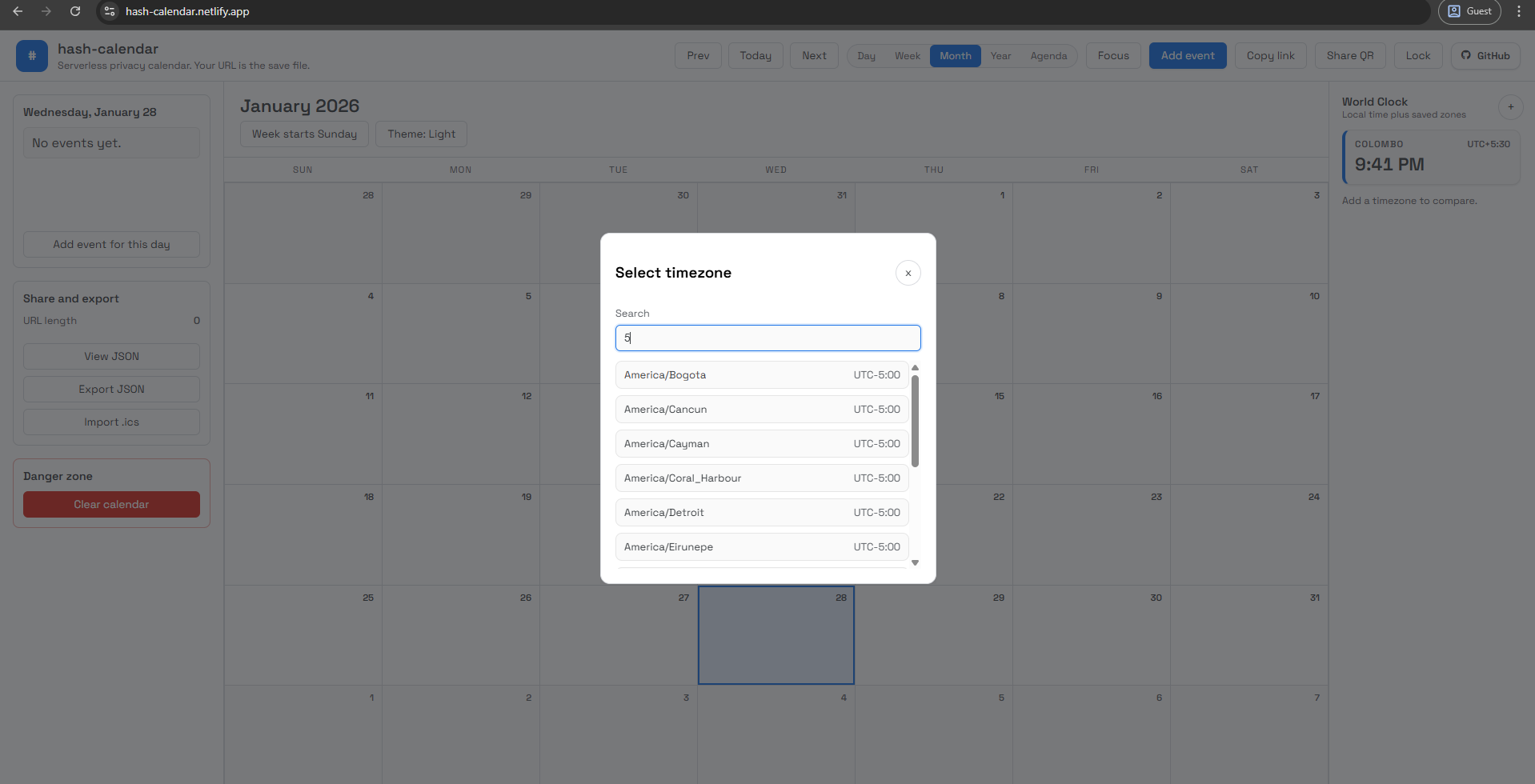Image resolution: width=1535 pixels, height=784 pixels.
Task: Open View JSON
Action: [111, 357]
